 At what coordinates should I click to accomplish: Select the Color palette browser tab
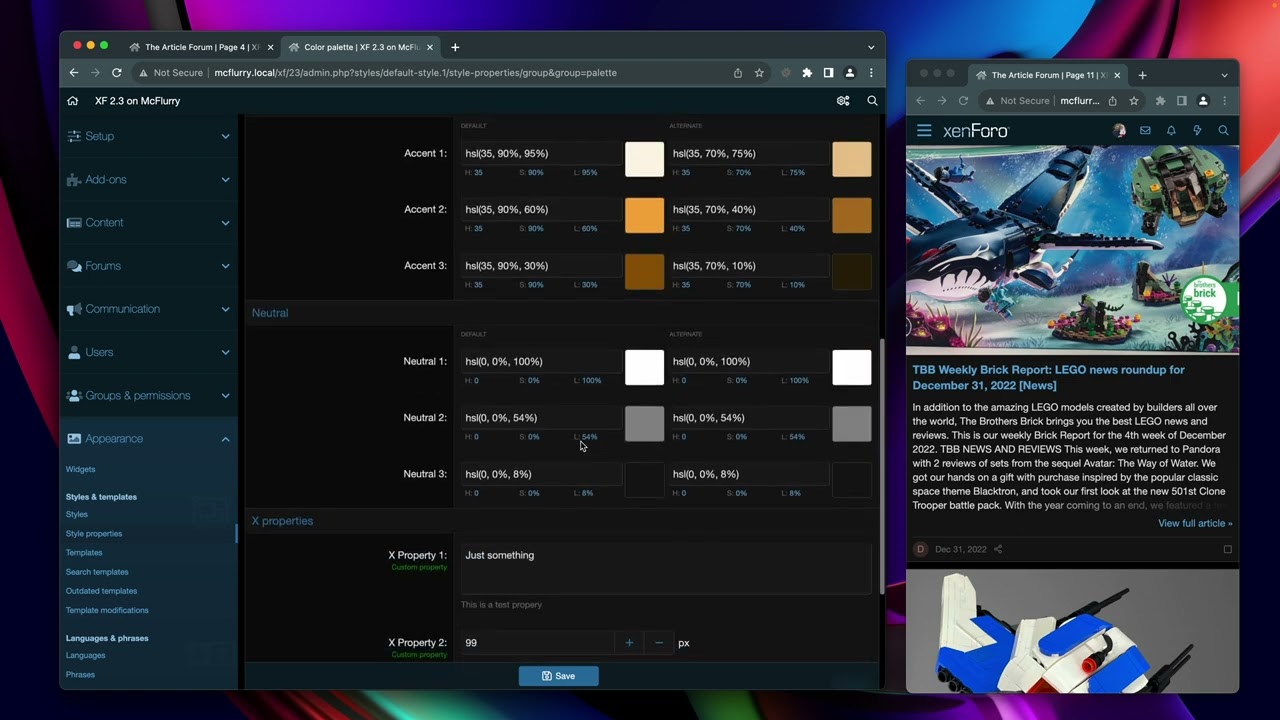(360, 47)
